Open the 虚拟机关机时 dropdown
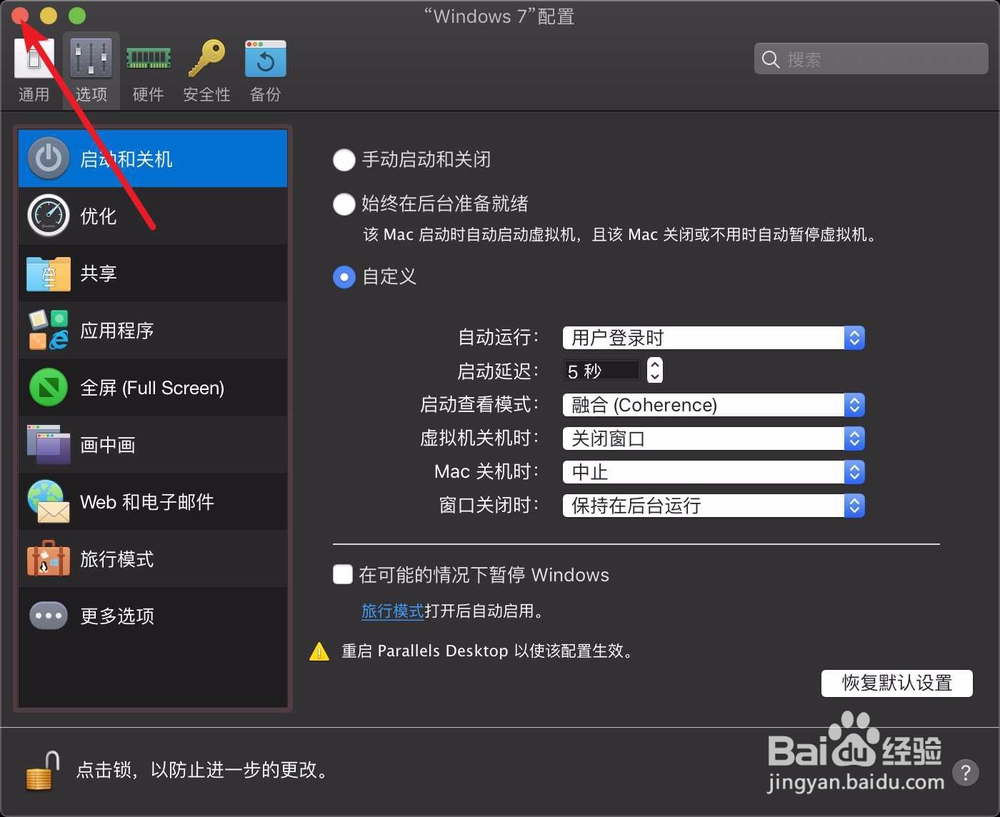Image resolution: width=1000 pixels, height=817 pixels. click(x=713, y=439)
